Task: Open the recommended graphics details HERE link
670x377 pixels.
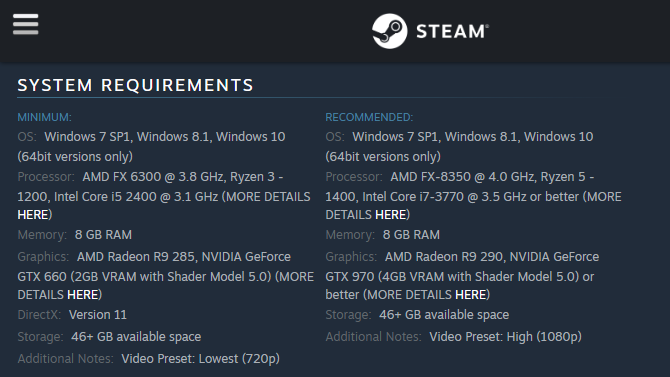Action: coord(471,295)
